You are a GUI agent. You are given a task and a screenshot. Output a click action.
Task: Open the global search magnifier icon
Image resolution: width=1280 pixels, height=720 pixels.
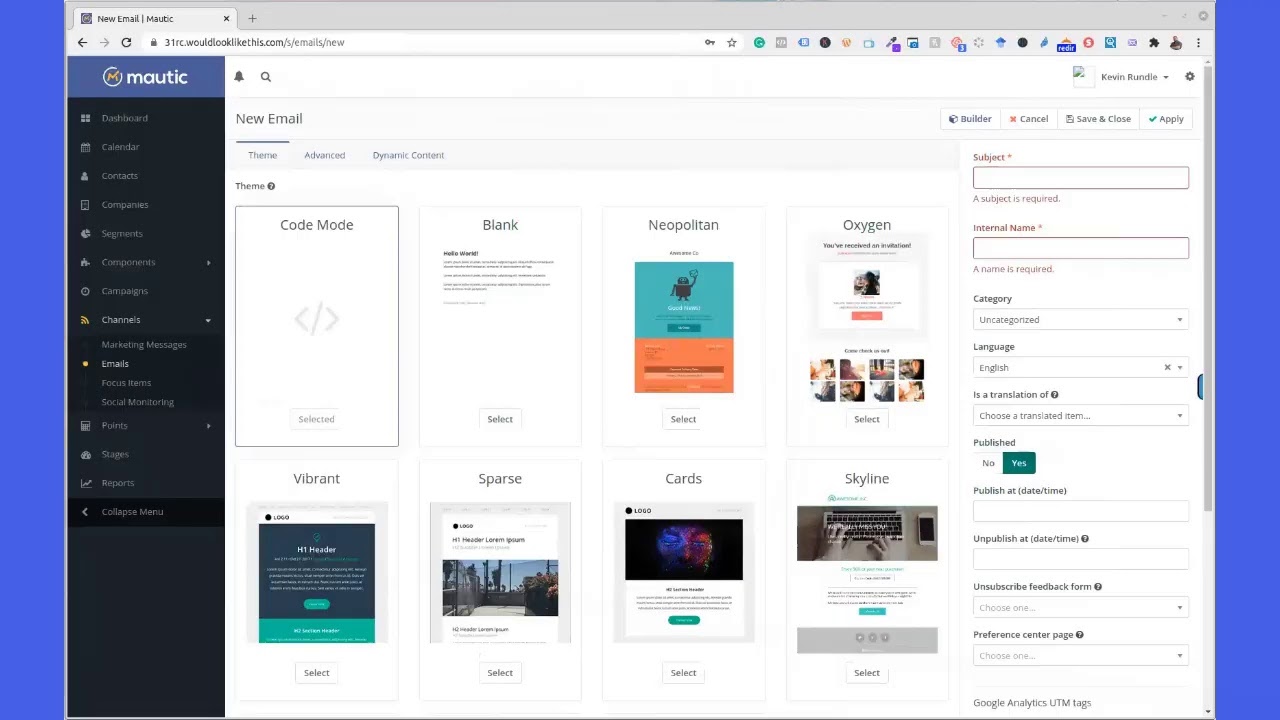[266, 77]
